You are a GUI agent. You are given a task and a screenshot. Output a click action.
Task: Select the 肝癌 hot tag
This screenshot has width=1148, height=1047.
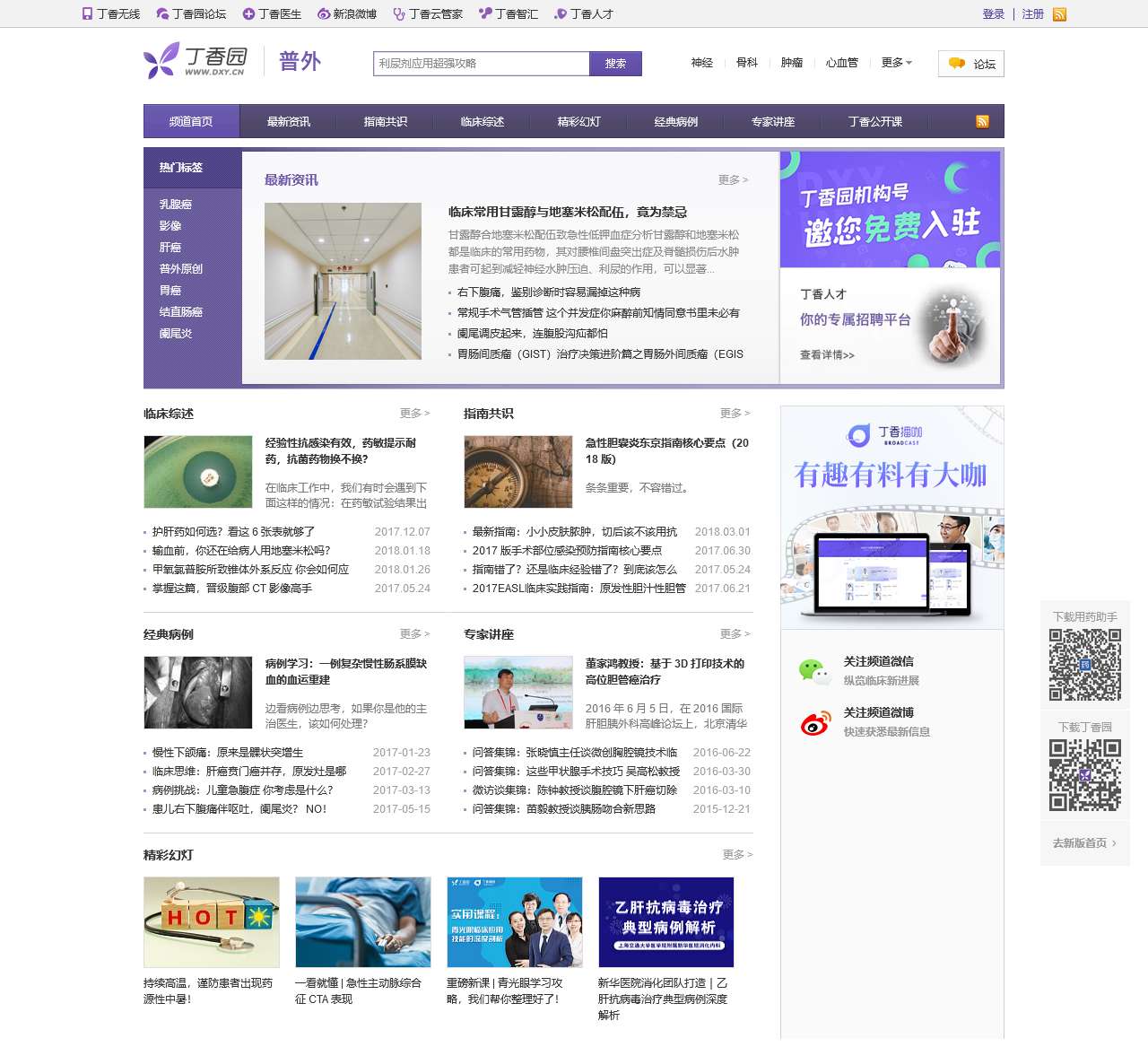tap(170, 248)
